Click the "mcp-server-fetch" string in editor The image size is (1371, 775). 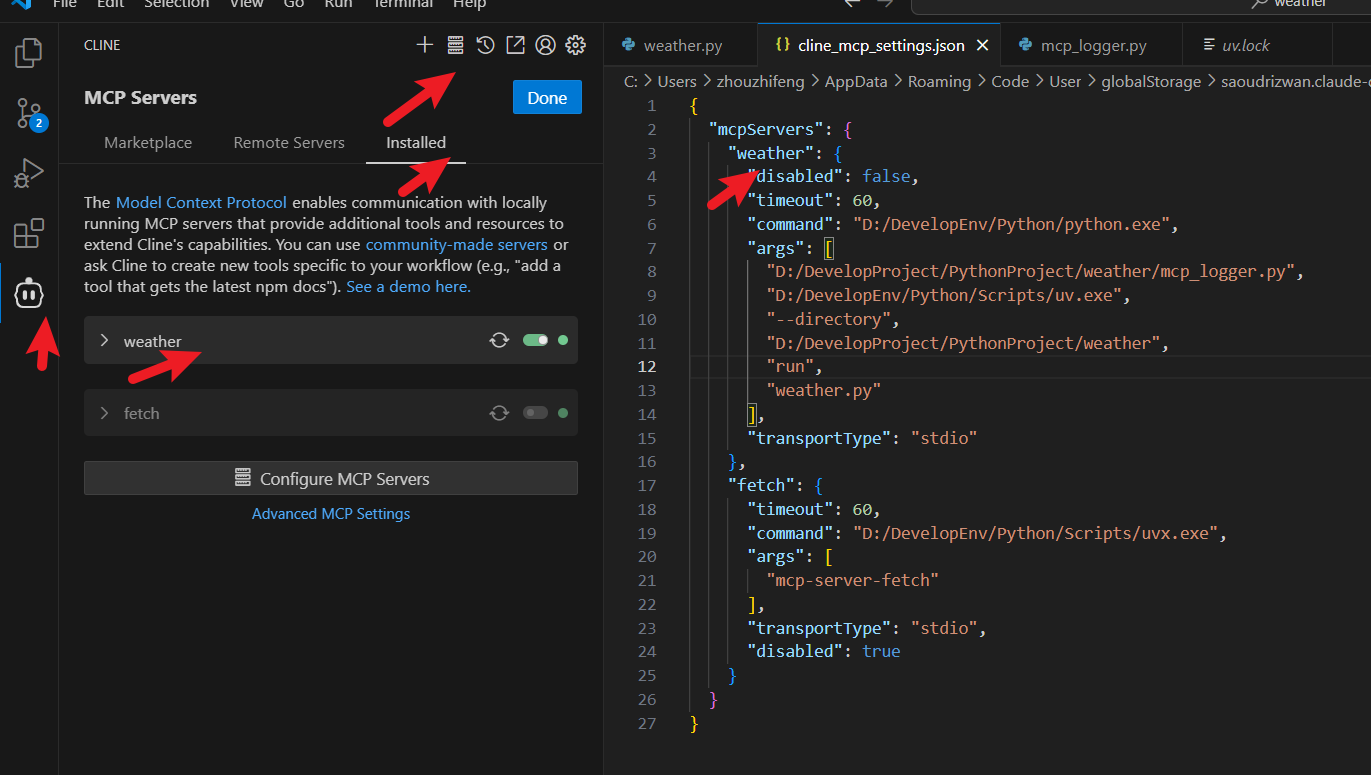tap(853, 581)
